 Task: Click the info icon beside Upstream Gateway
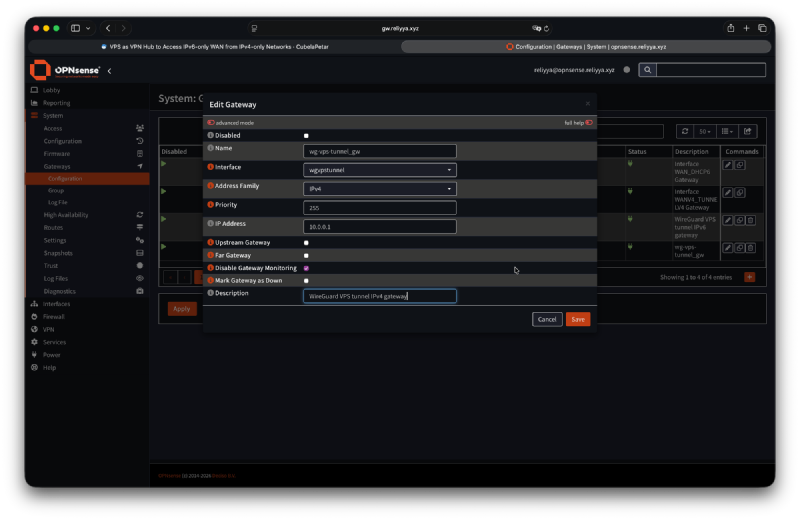(x=210, y=242)
